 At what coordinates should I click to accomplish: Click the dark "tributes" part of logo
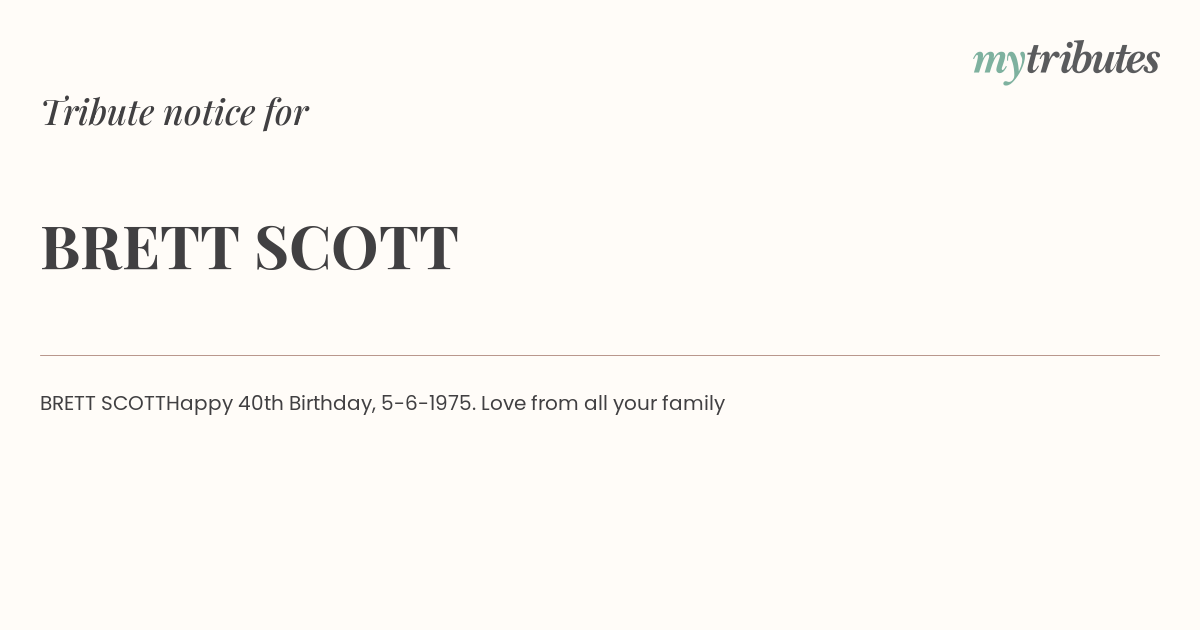(x=1092, y=59)
